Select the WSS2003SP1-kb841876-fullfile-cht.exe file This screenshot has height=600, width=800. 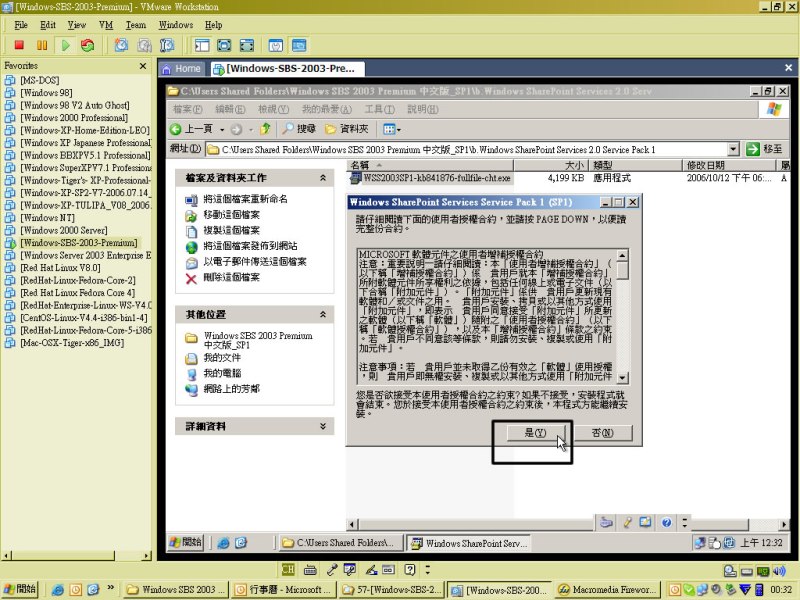click(x=430, y=178)
